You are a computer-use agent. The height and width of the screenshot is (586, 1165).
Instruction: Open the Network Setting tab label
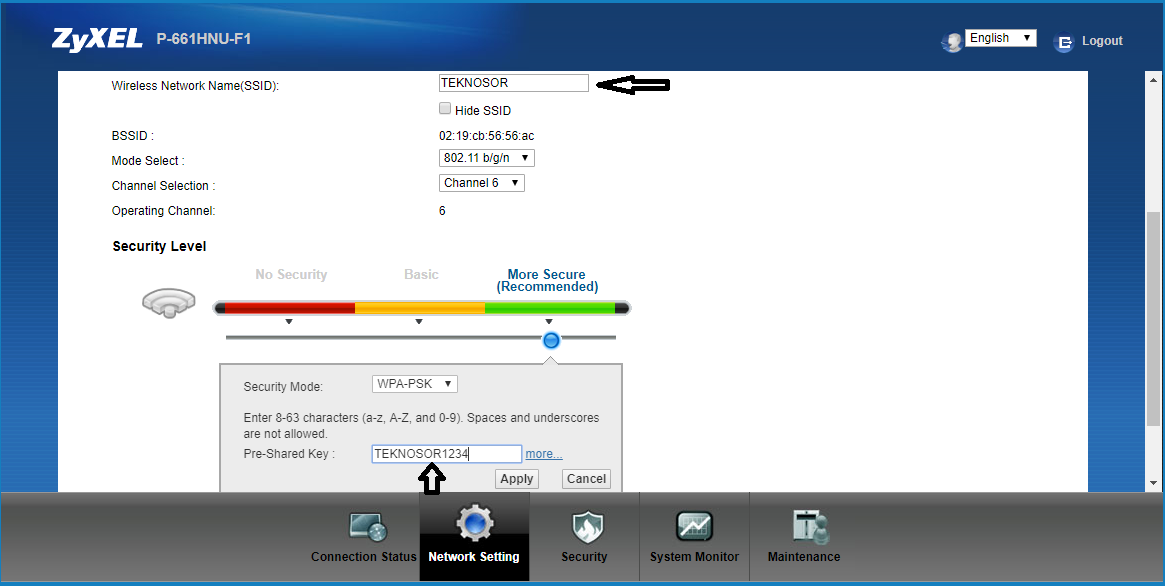[x=474, y=556]
